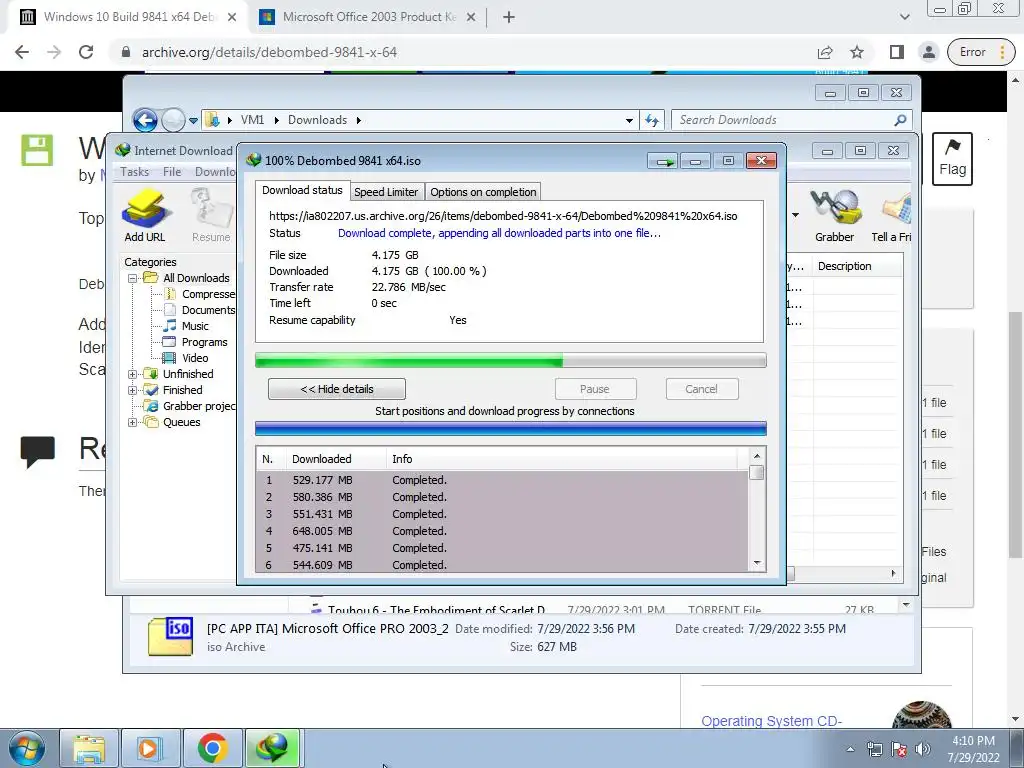The image size is (1024, 768).
Task: Show hidden system tray icons
Action: pyautogui.click(x=850, y=749)
